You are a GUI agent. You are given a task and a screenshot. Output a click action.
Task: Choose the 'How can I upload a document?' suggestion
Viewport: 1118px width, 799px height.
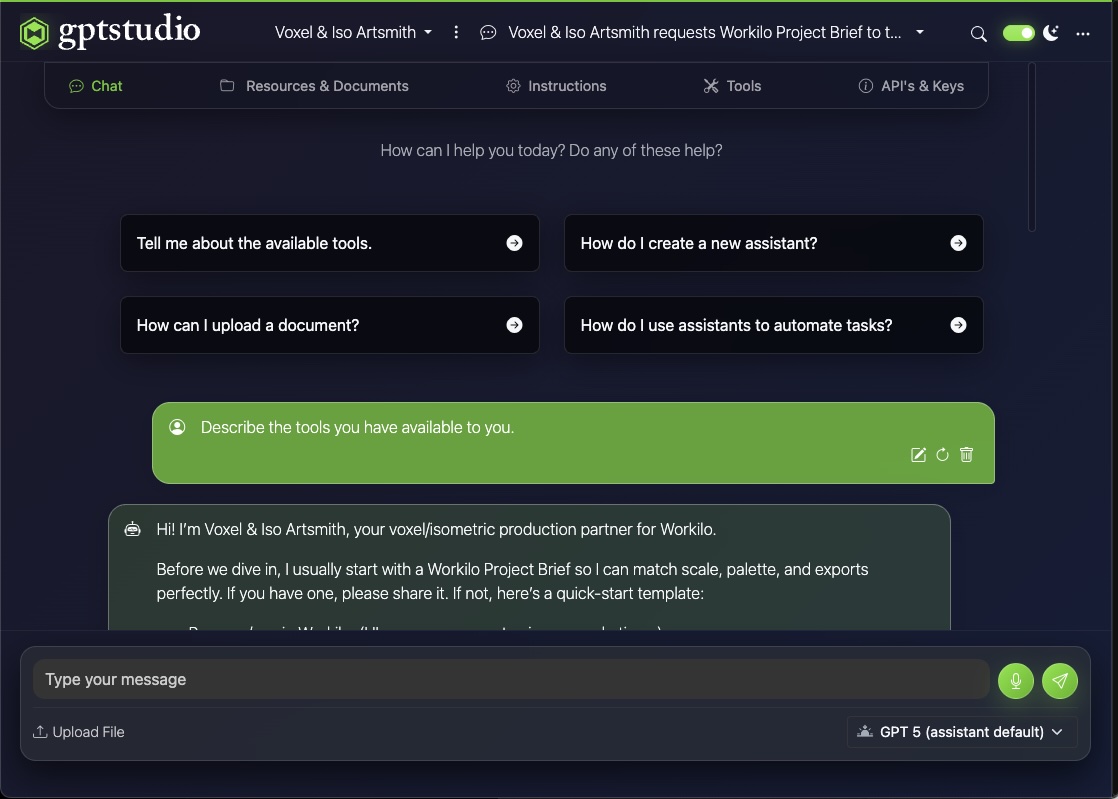click(x=329, y=325)
